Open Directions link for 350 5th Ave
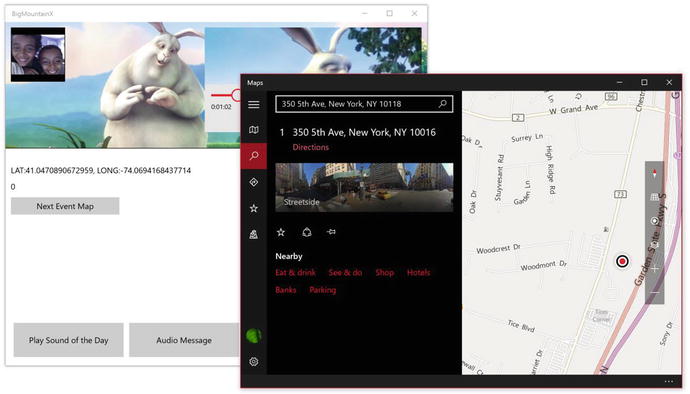 pyautogui.click(x=310, y=147)
